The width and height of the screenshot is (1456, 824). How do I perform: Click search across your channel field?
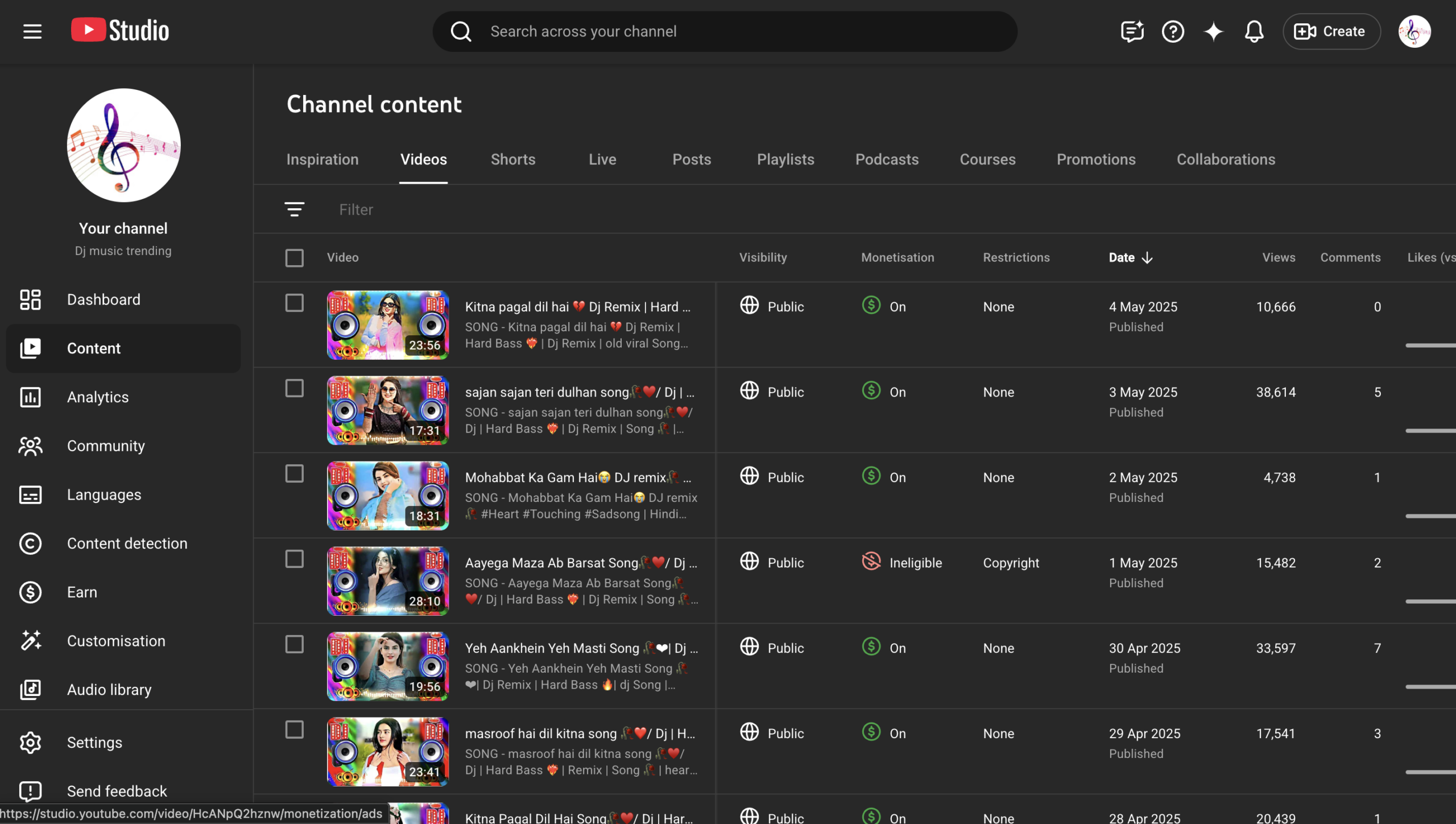[x=725, y=31]
